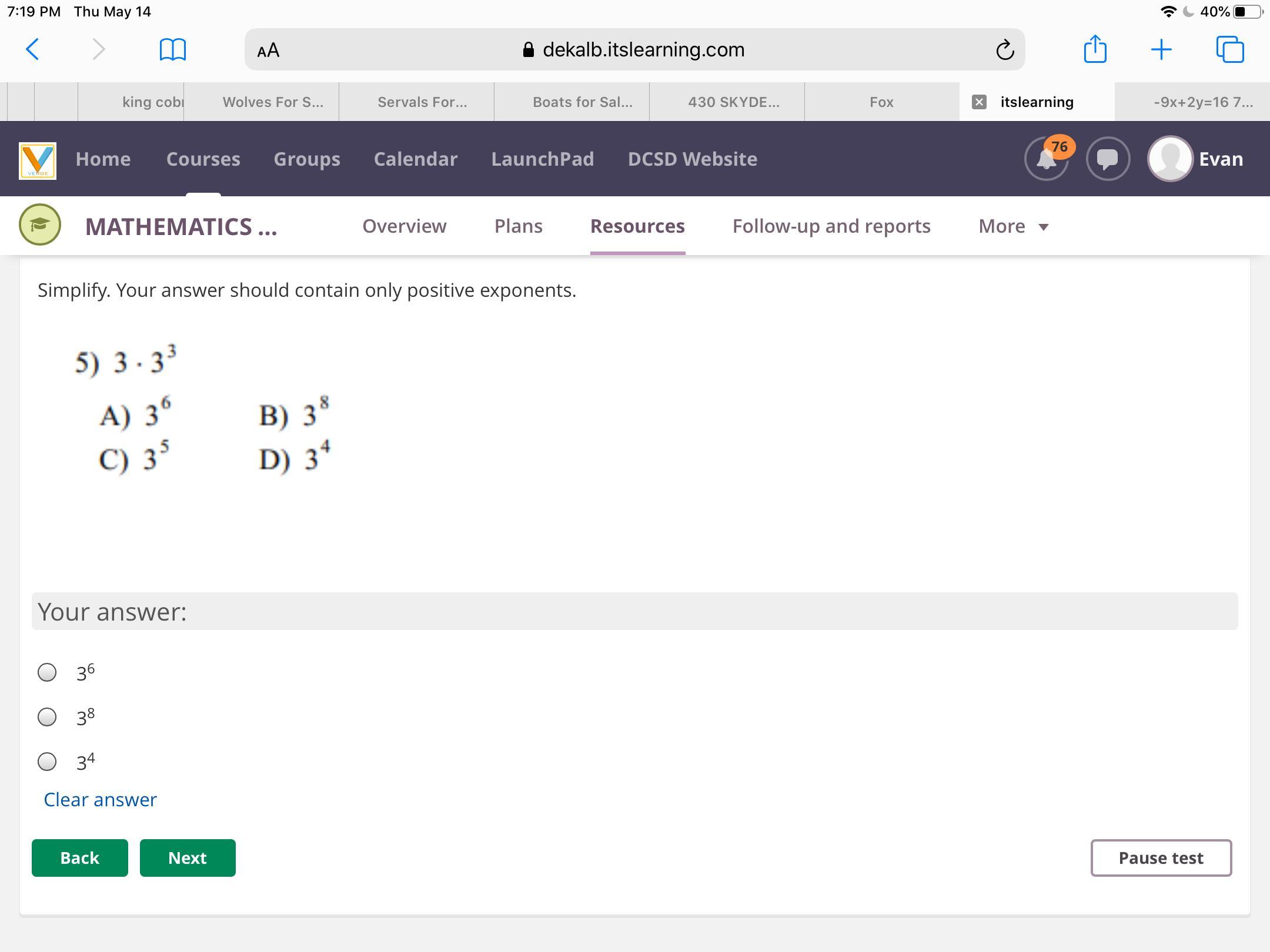The image size is (1270, 952).
Task: Close the itslearning tab
Action: 979,102
